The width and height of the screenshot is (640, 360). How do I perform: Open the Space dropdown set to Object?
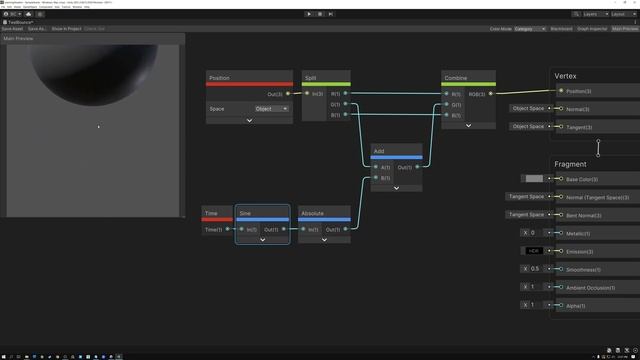pyautogui.click(x=271, y=109)
